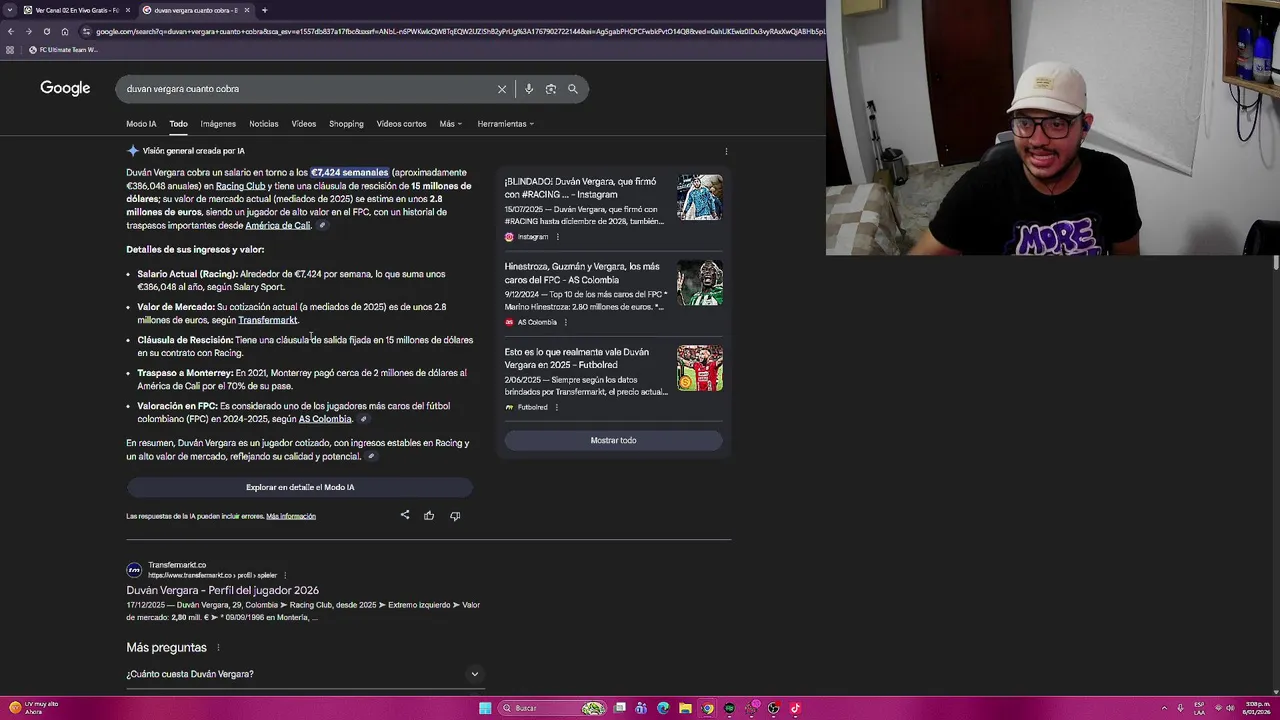Open the UV muy alto weather widget
The height and width of the screenshot is (720, 1280).
pyautogui.click(x=32, y=708)
